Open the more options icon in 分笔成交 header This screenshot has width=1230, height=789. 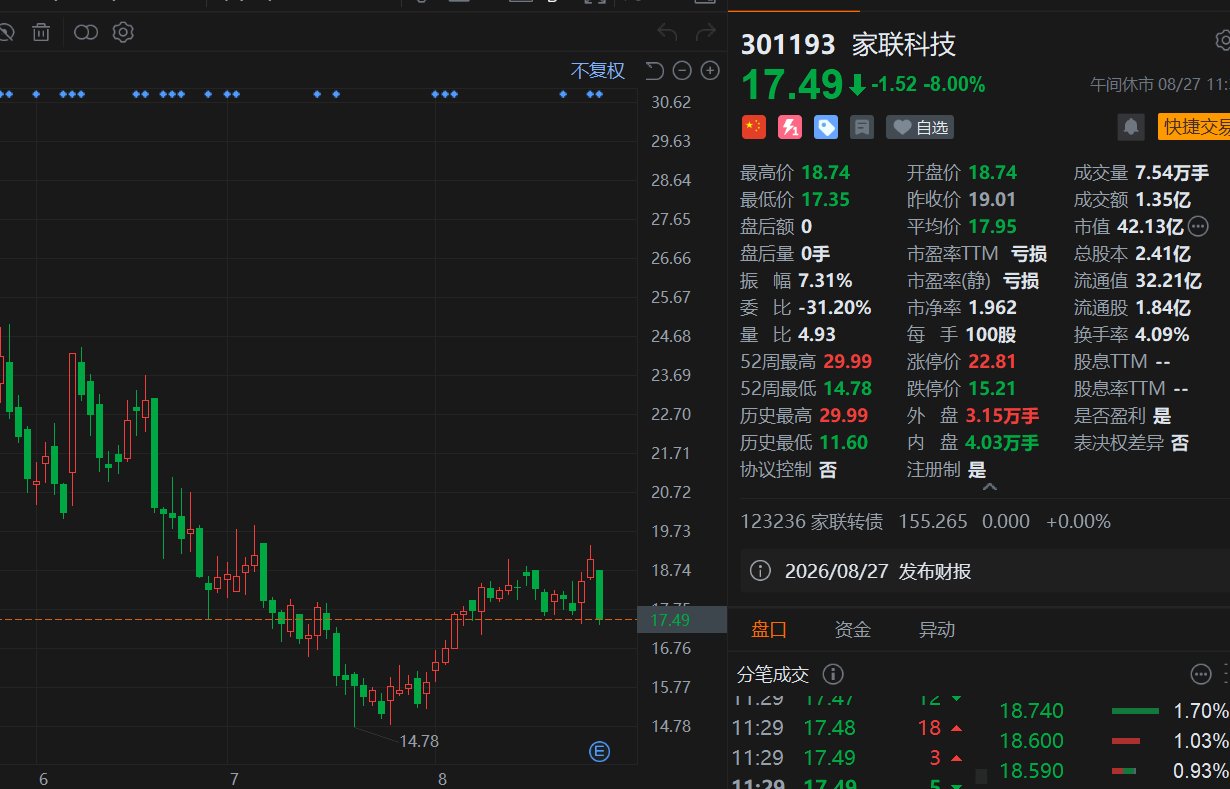tap(1201, 674)
